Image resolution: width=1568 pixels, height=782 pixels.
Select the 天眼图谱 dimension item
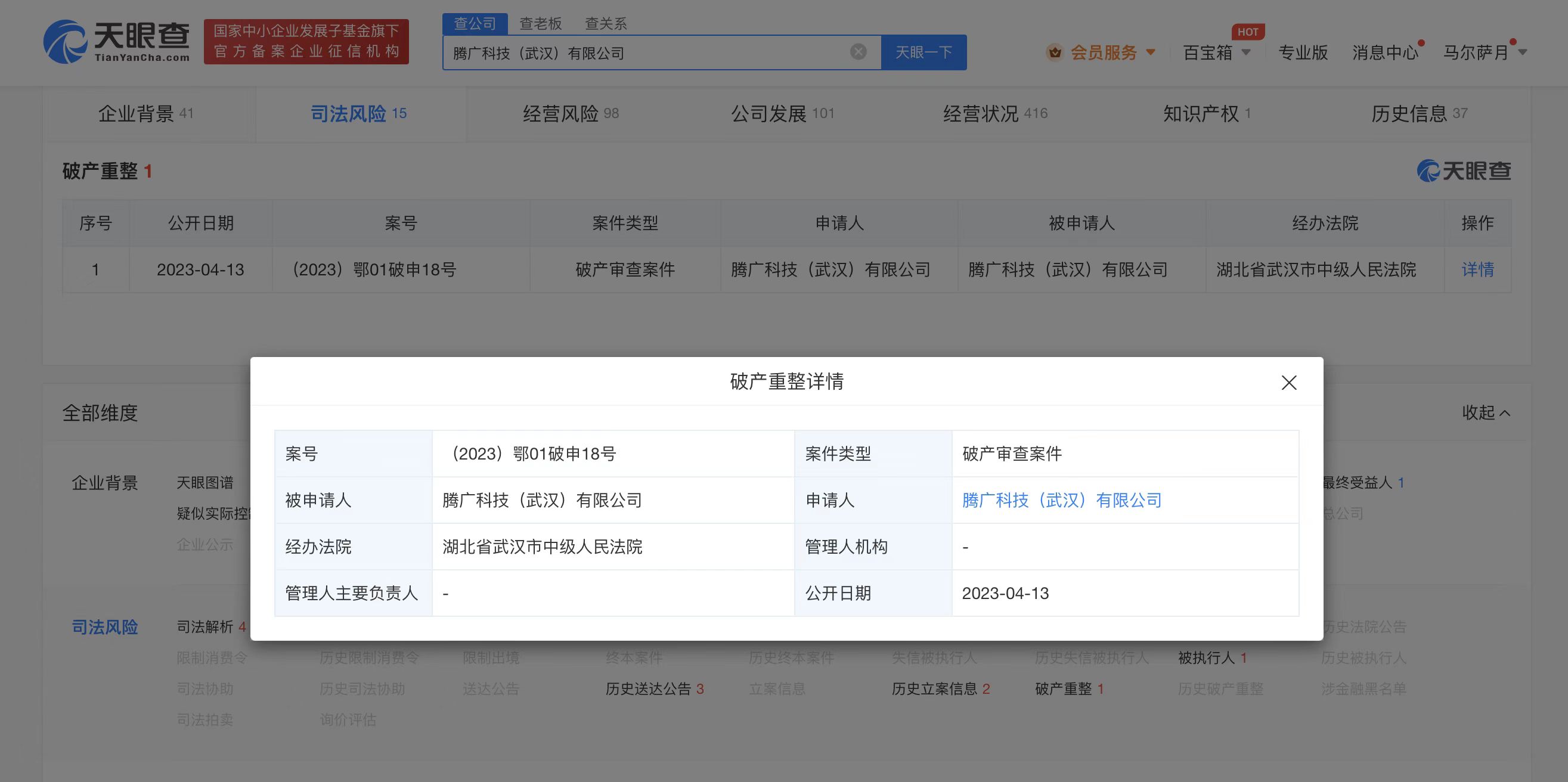pyautogui.click(x=204, y=483)
